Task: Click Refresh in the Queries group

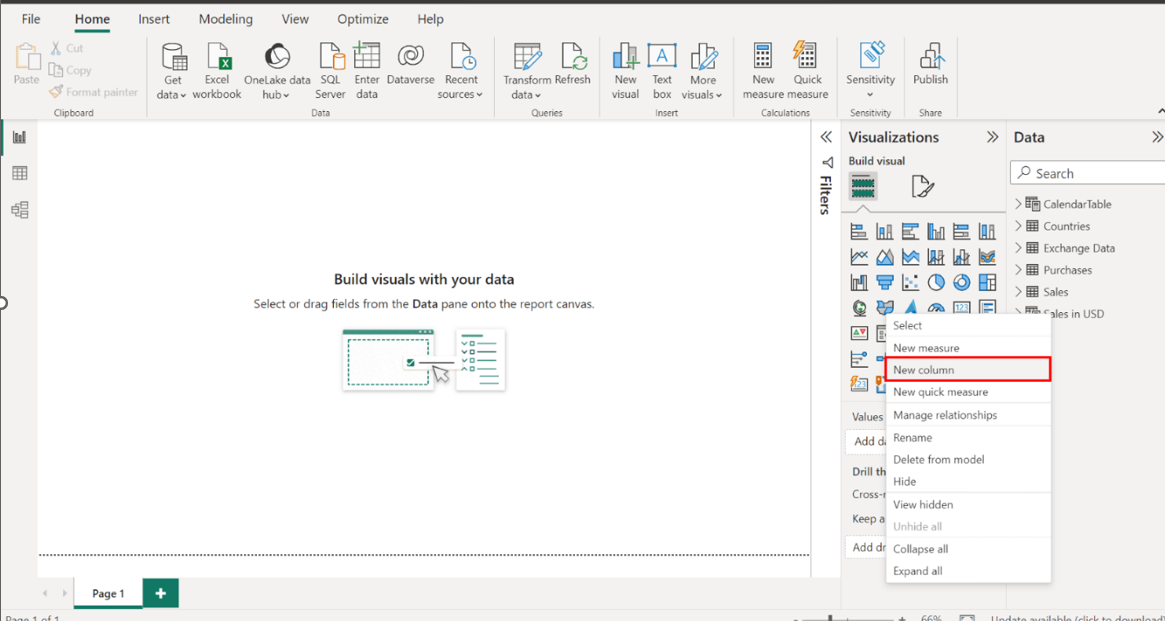Action: pyautogui.click(x=573, y=70)
